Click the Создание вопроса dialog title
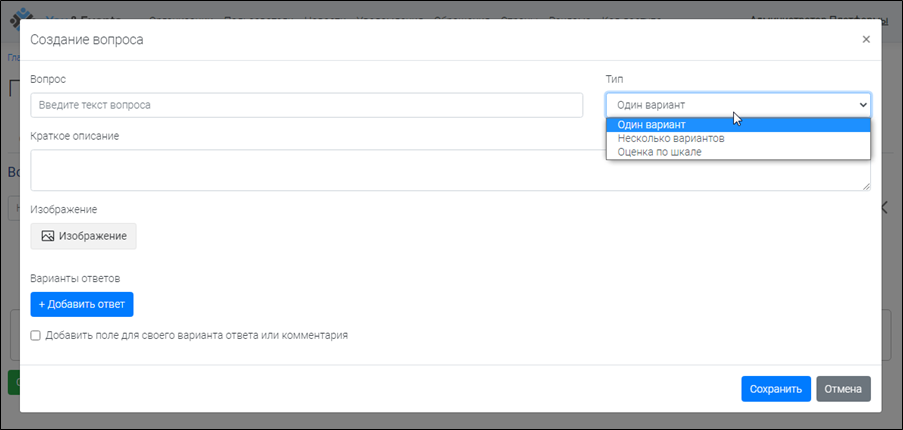 pos(87,40)
